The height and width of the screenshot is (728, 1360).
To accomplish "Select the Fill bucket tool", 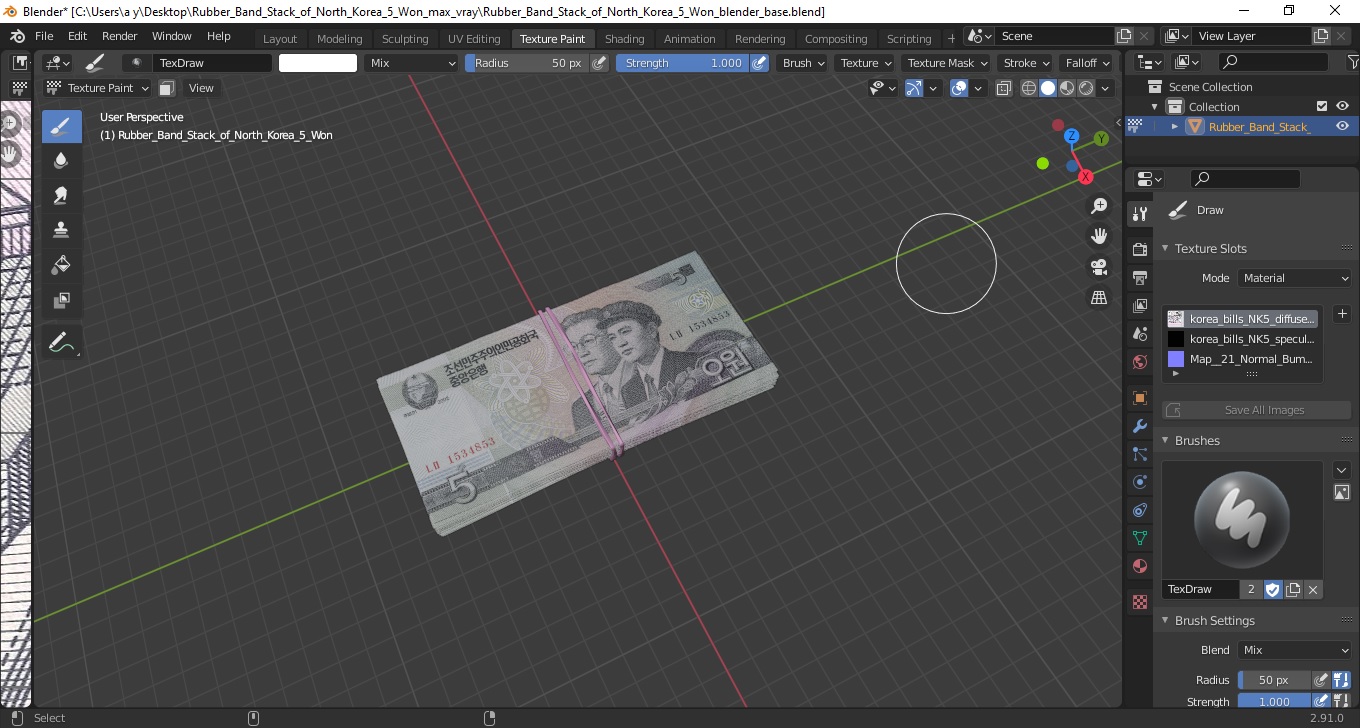I will tap(61, 265).
